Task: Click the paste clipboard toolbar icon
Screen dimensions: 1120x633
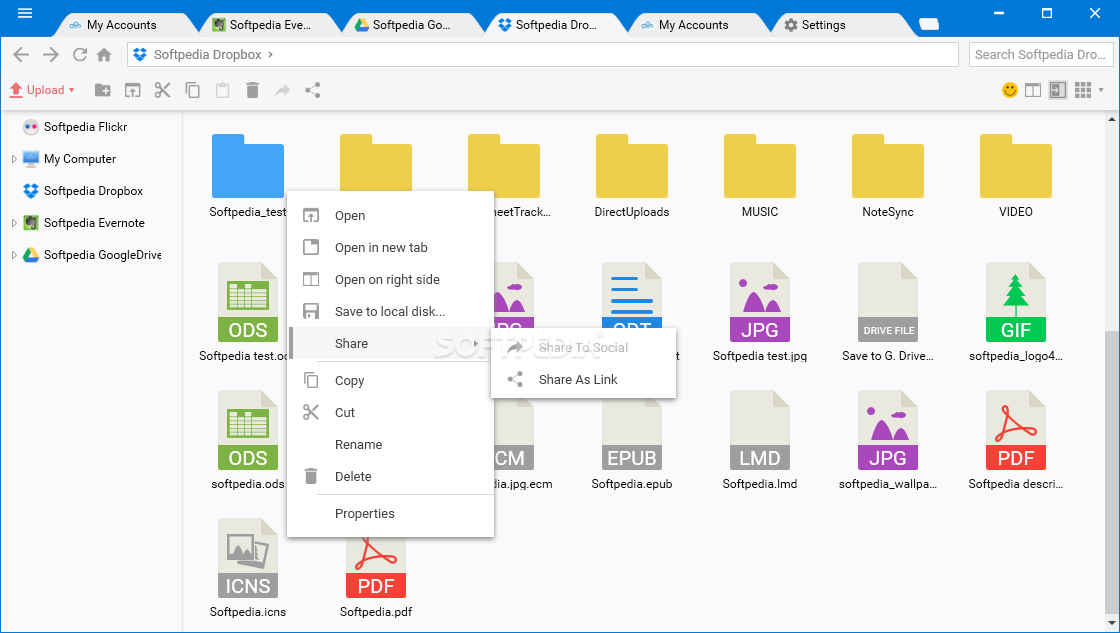Action: 223,90
